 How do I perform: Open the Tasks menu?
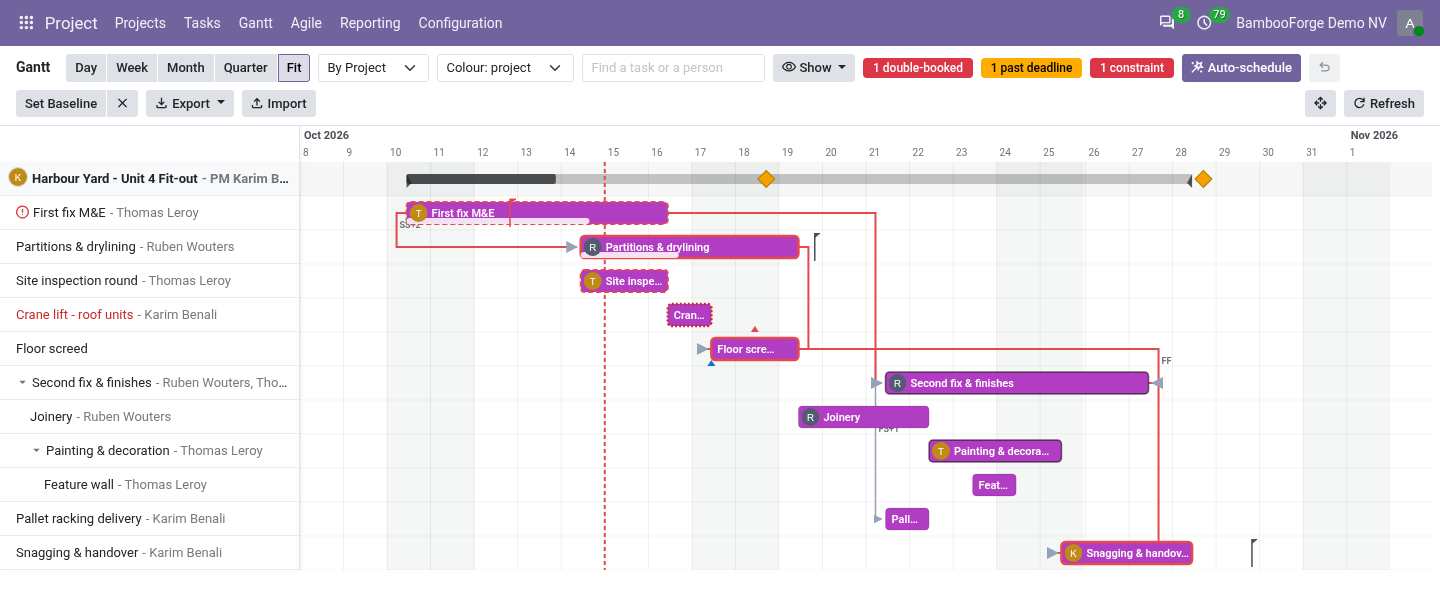coord(202,23)
